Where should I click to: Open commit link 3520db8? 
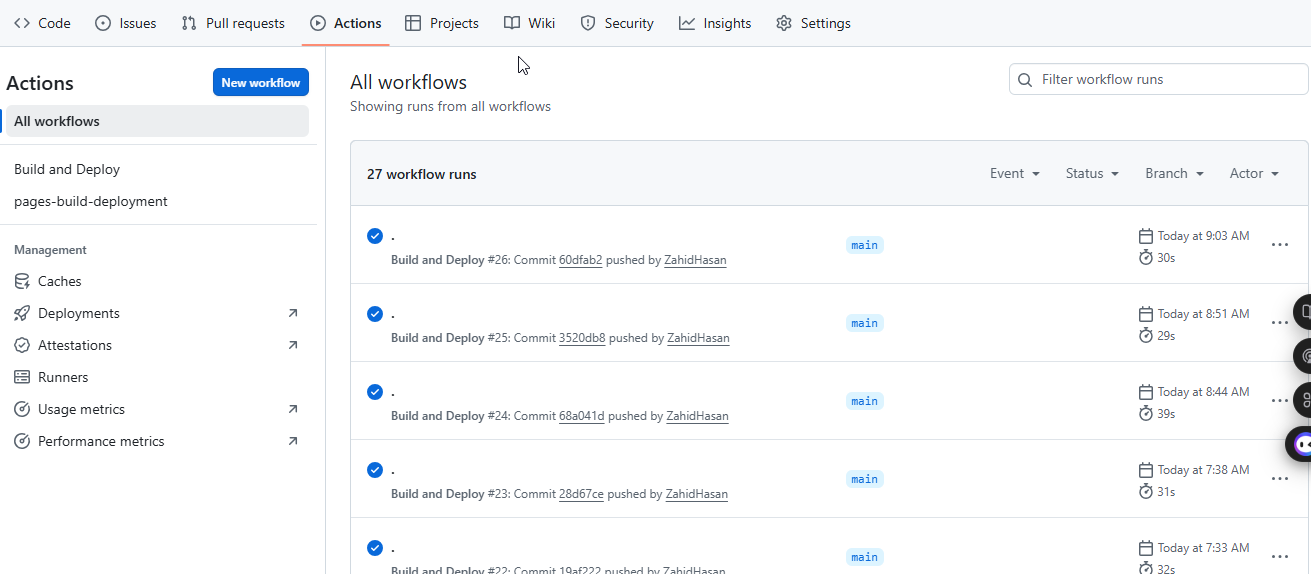tap(582, 338)
